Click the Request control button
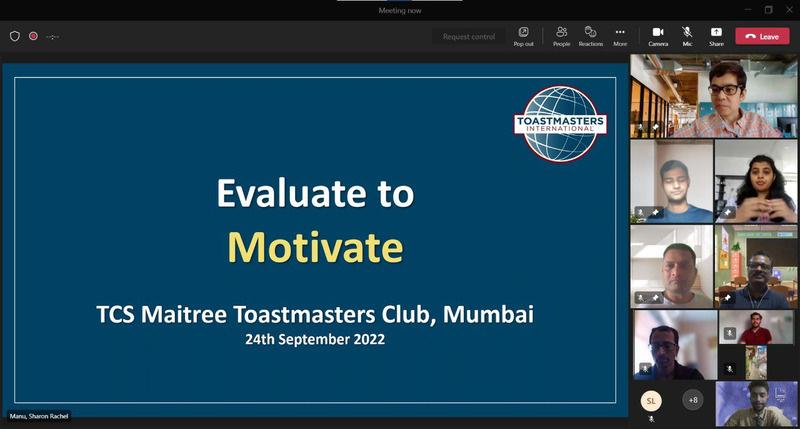 tap(469, 37)
